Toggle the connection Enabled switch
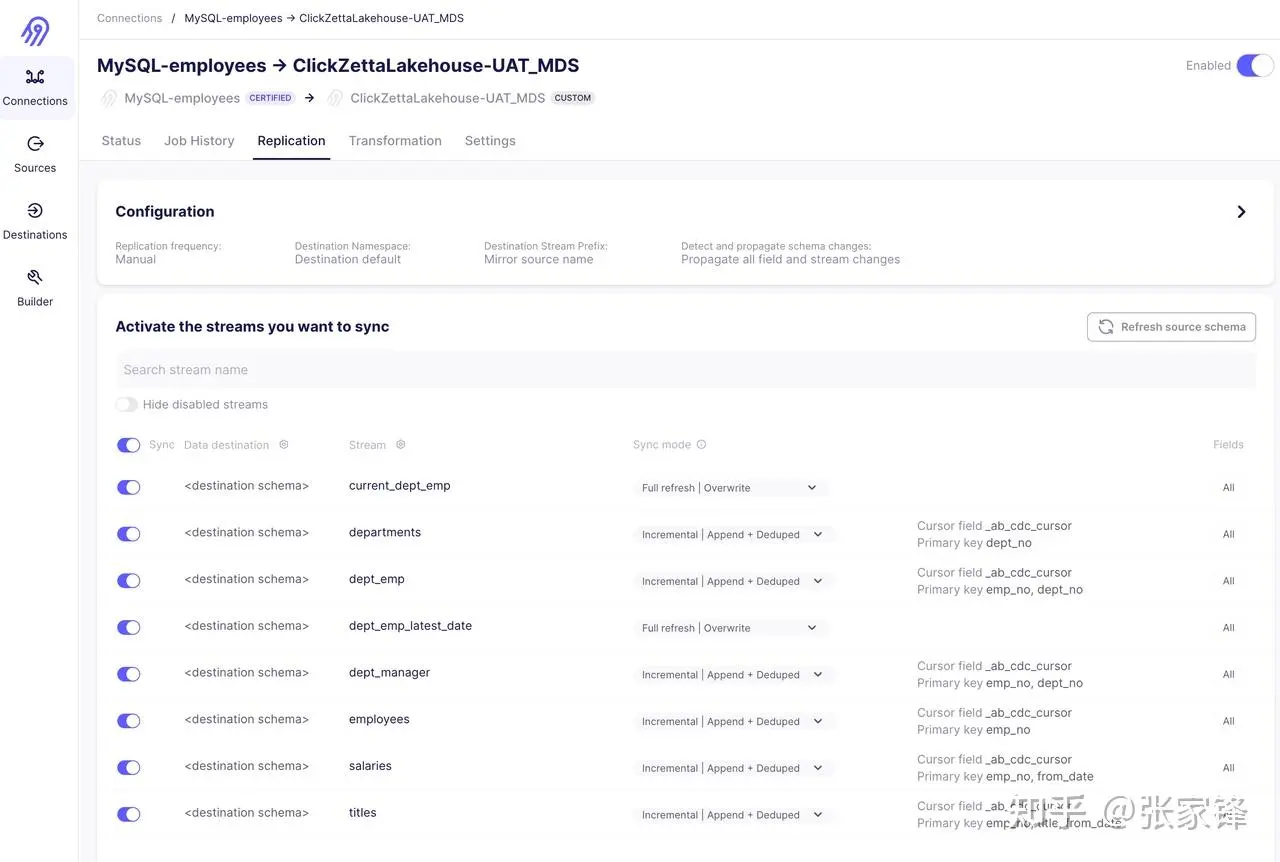Image resolution: width=1280 pixels, height=862 pixels. click(x=1255, y=66)
